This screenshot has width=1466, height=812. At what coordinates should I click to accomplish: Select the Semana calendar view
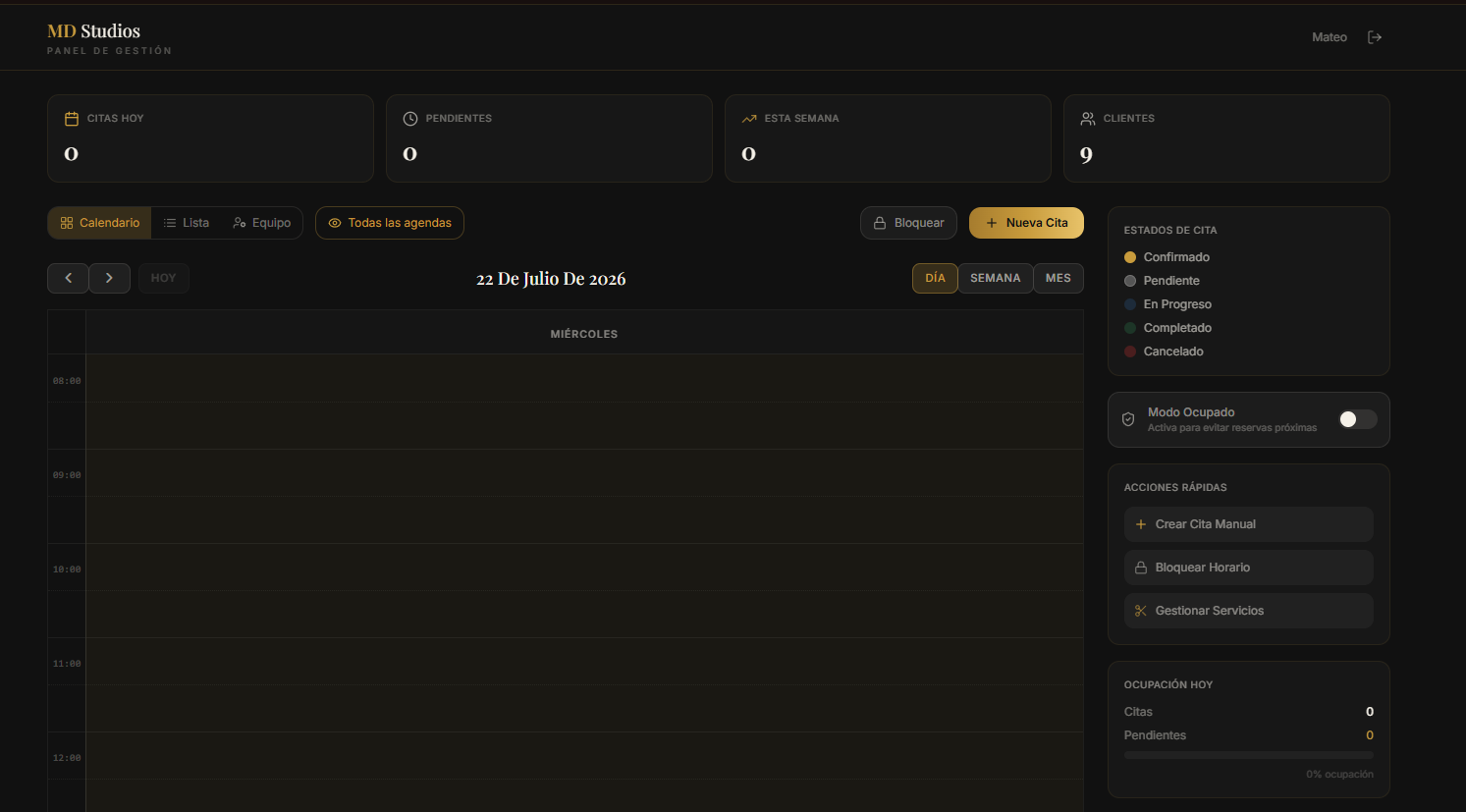(x=996, y=278)
